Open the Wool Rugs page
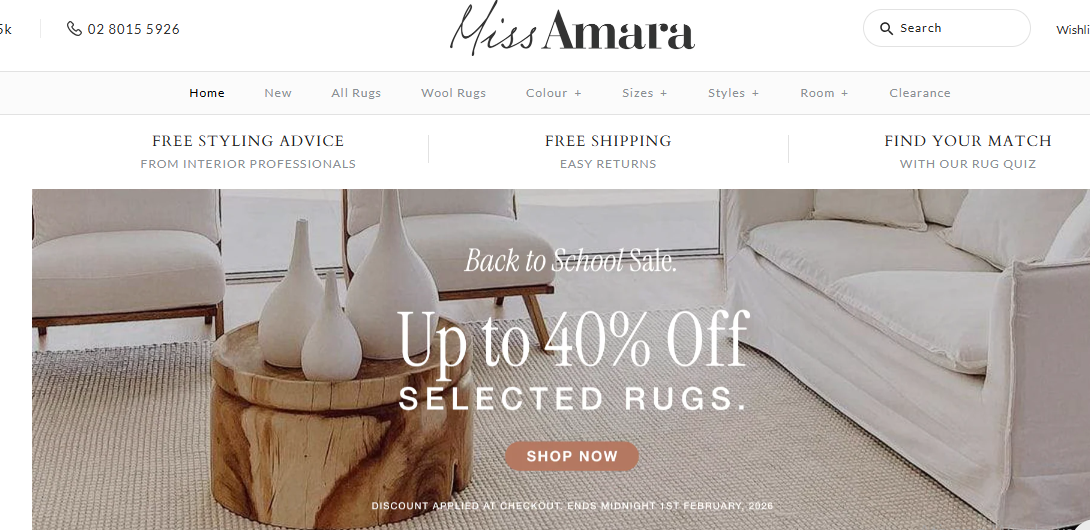Viewport: 1090px width, 530px height. click(x=453, y=93)
